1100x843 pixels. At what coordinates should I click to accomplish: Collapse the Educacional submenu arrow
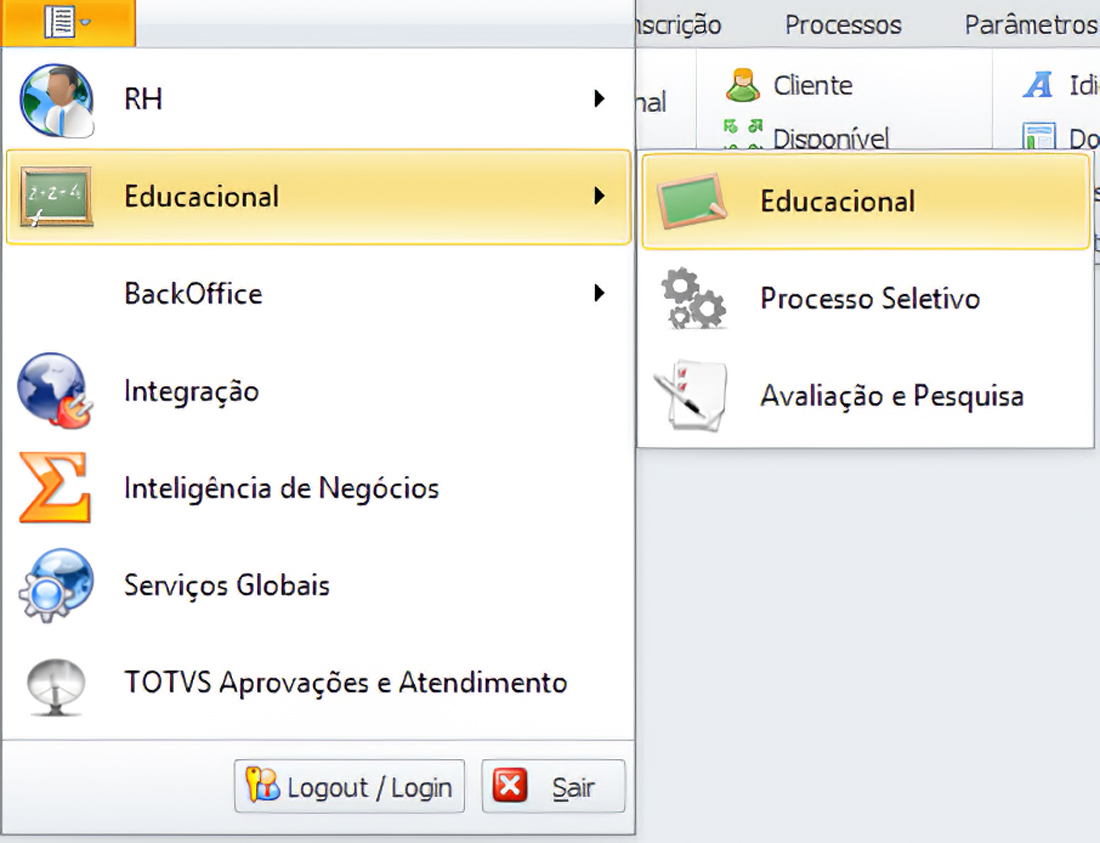tap(599, 196)
